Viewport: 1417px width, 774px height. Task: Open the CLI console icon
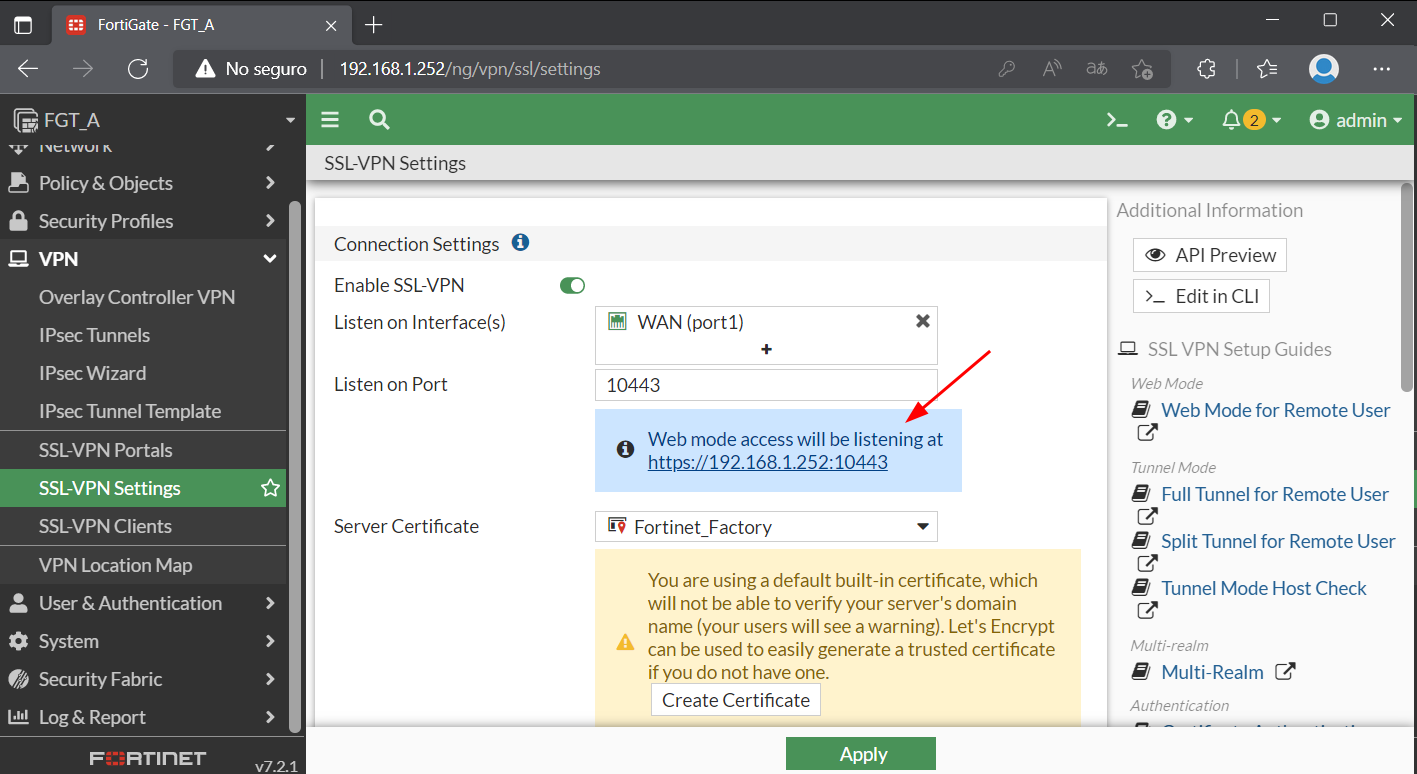coord(1117,119)
